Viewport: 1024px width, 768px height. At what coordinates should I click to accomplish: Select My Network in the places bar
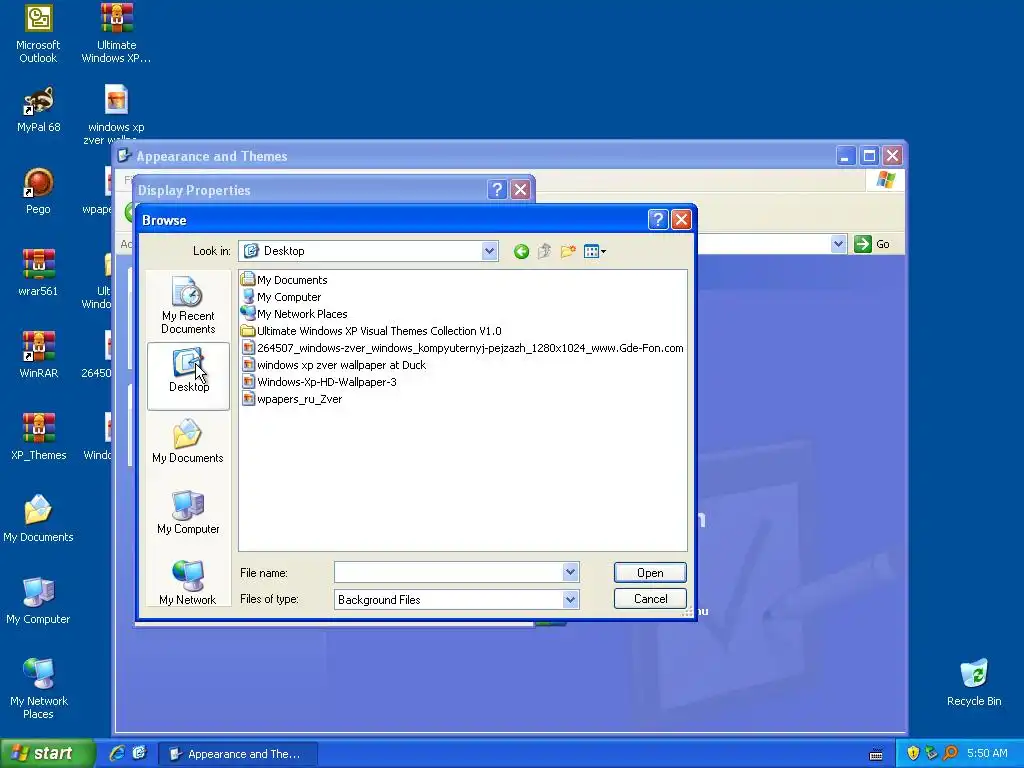tap(187, 583)
